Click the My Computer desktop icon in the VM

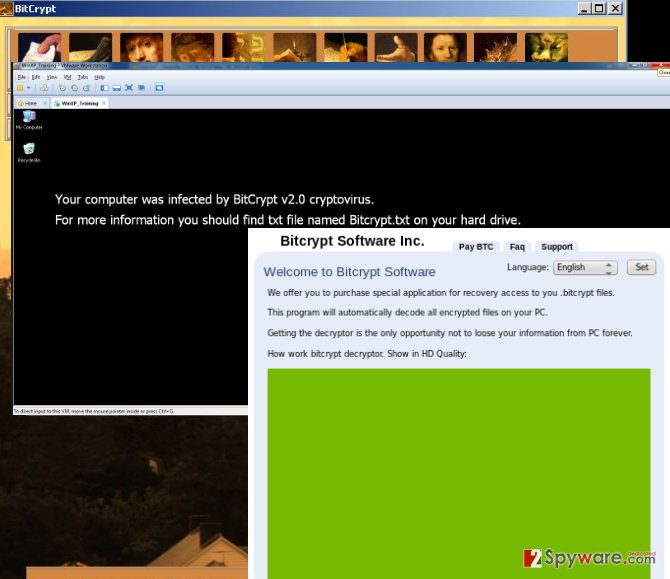pyautogui.click(x=29, y=120)
